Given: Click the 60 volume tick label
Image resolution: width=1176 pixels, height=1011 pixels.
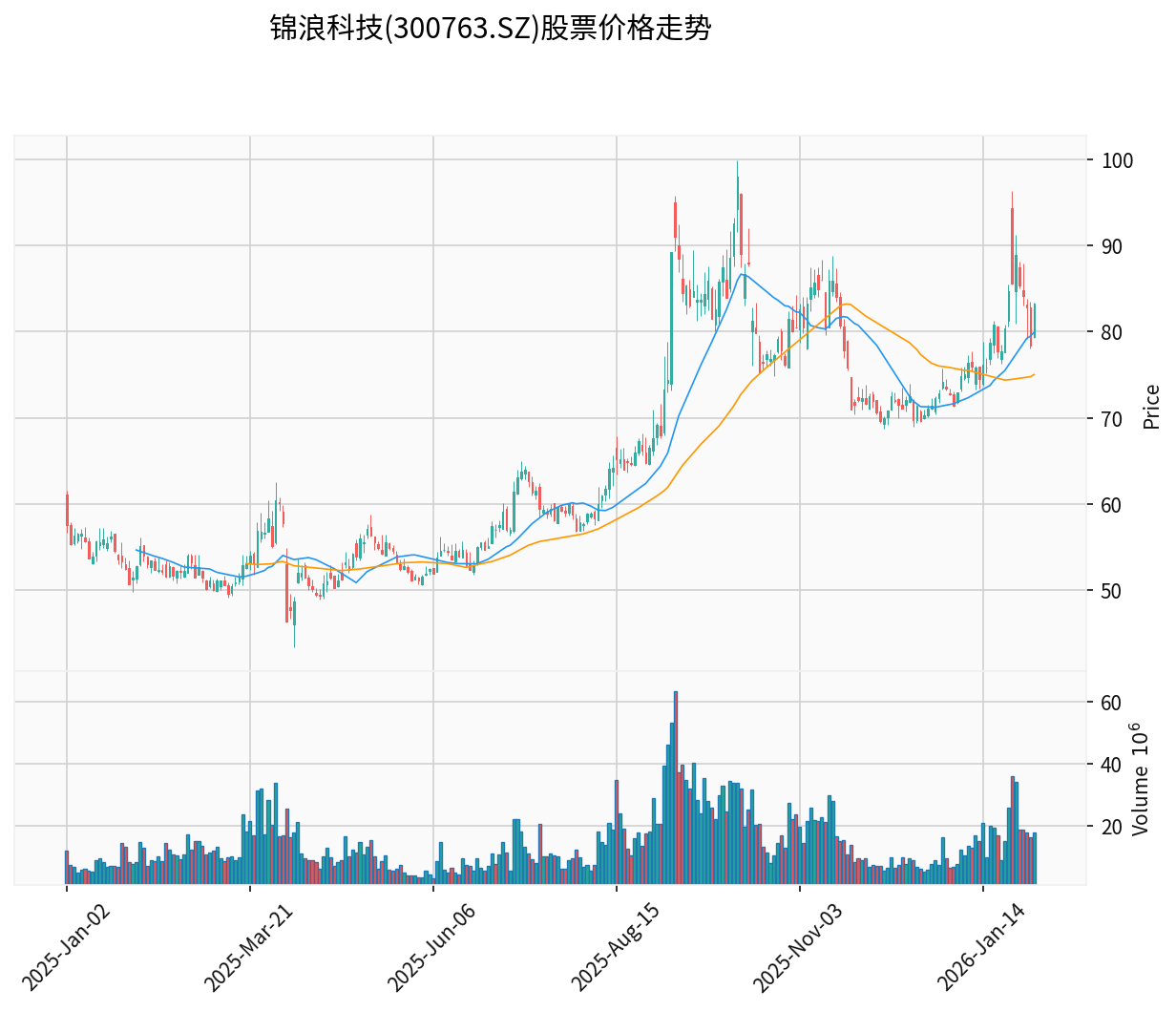Looking at the screenshot, I should pyautogui.click(x=1113, y=704).
